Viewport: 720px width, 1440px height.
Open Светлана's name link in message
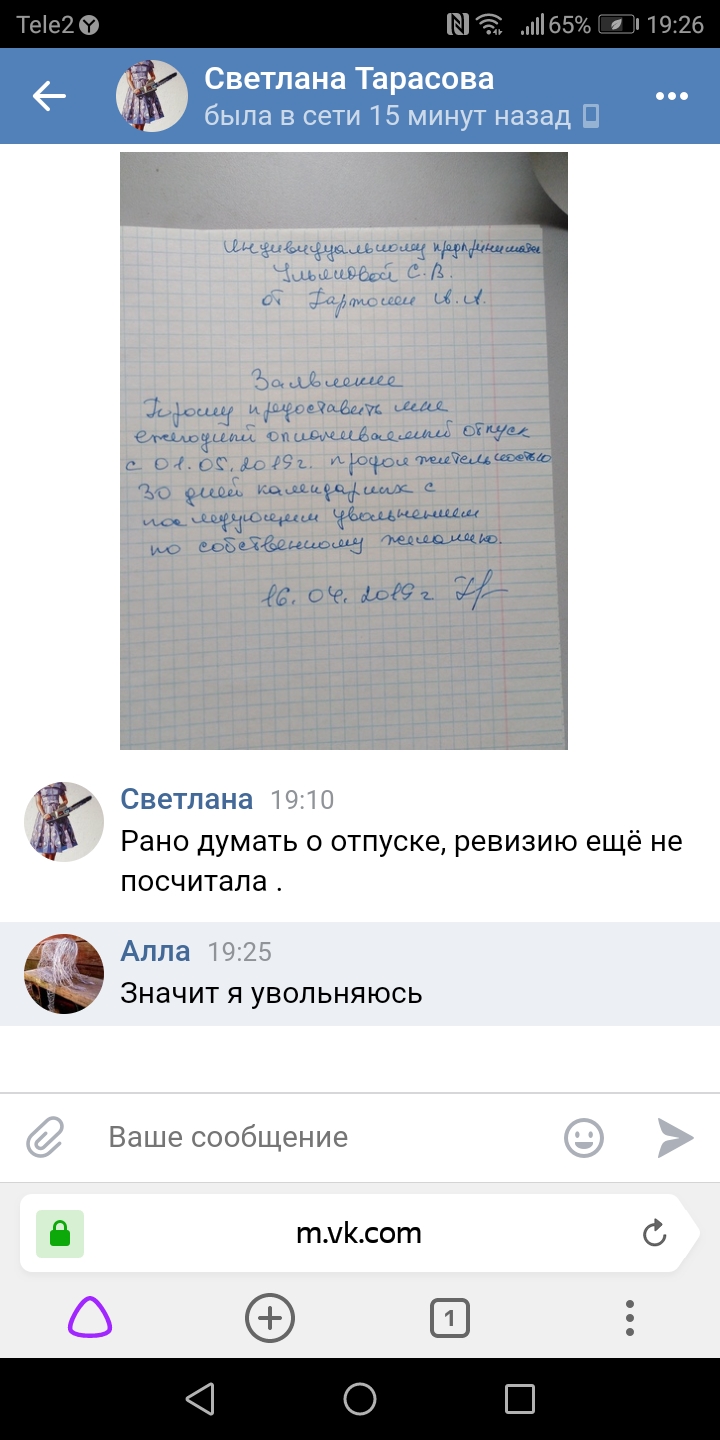tap(187, 799)
